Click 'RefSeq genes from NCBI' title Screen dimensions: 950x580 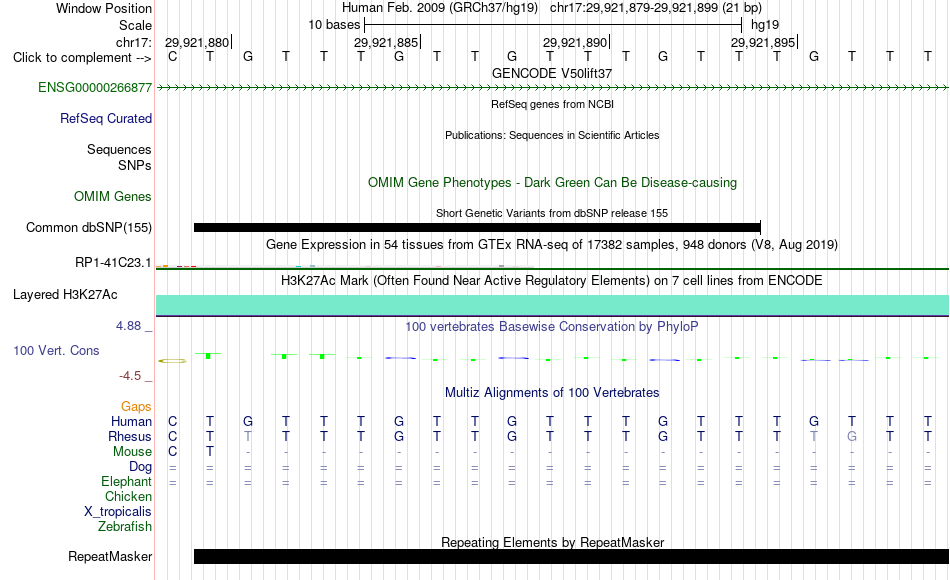click(x=553, y=104)
